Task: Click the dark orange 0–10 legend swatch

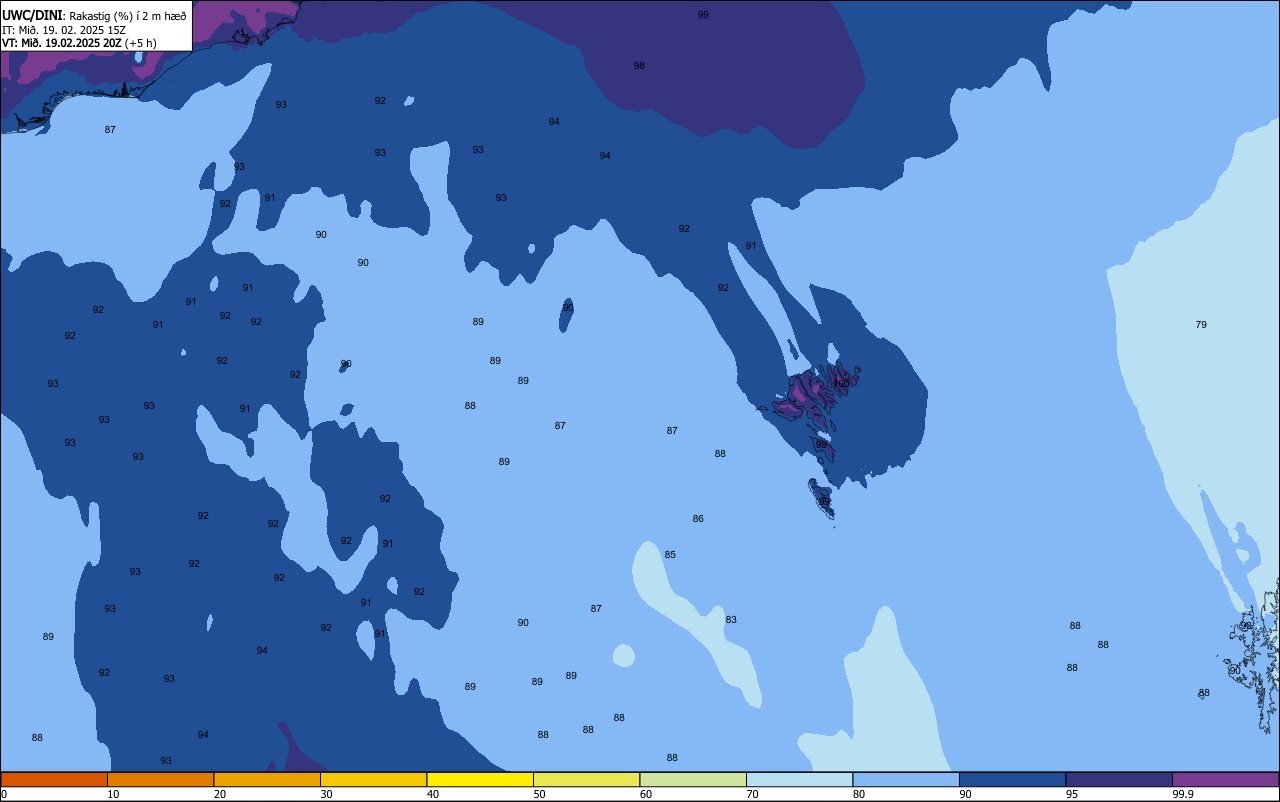Action: [54, 779]
